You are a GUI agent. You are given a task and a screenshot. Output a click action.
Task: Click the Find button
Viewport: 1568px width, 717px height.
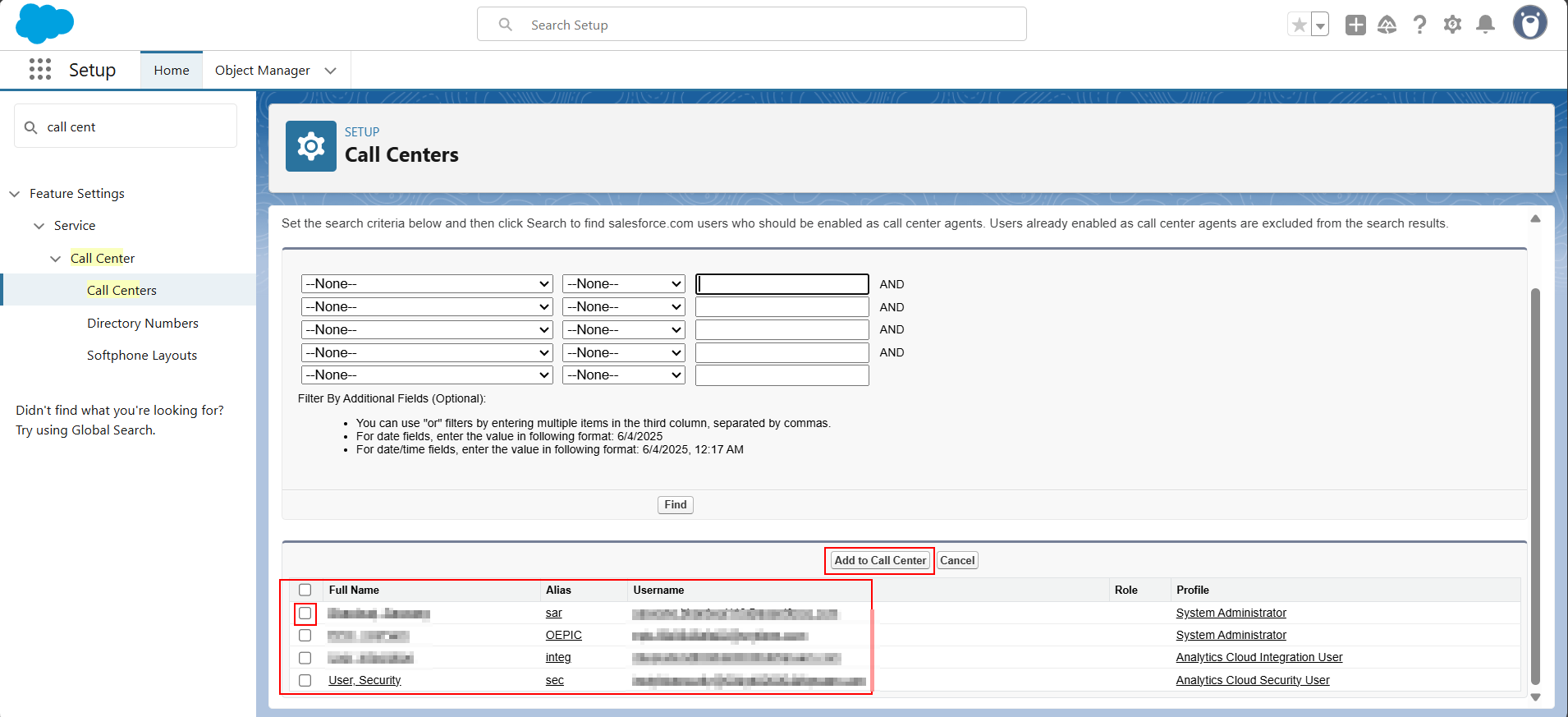676,505
